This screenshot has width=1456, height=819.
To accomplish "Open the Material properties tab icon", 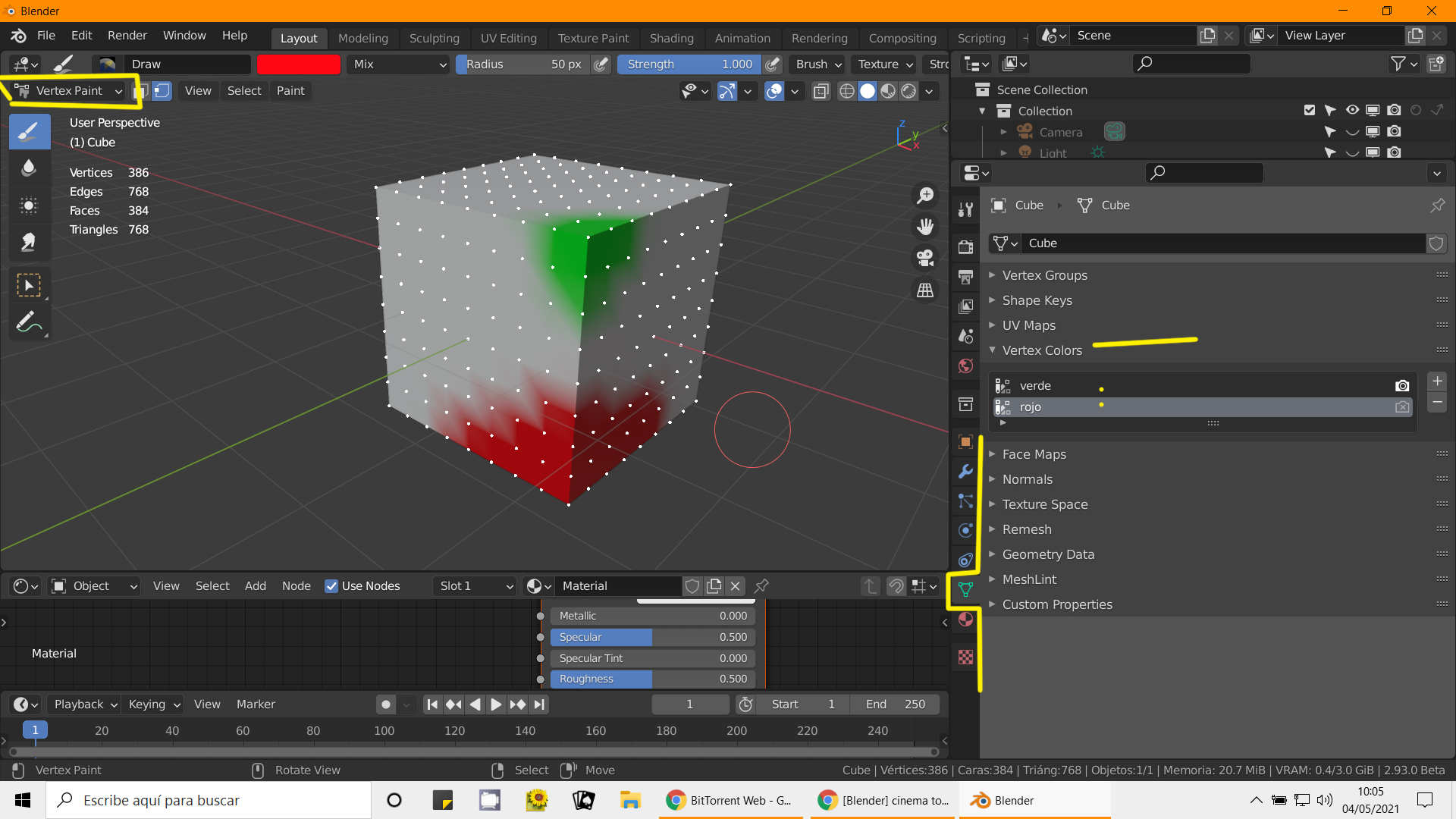I will [x=965, y=620].
